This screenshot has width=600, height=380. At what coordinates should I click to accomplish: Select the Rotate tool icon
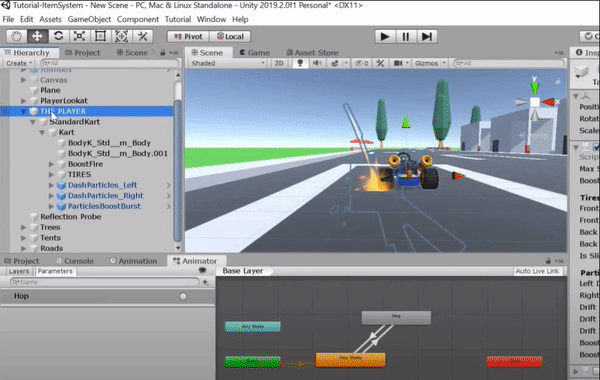58,36
